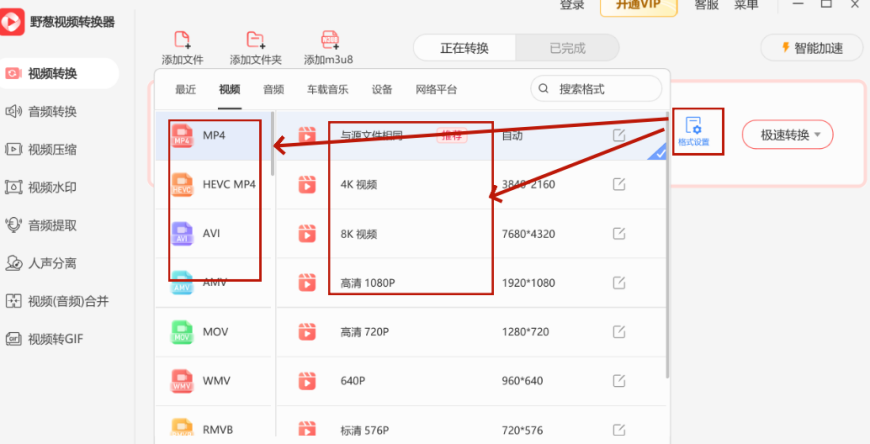Show the 正在转换 list

pyautogui.click(x=464, y=48)
